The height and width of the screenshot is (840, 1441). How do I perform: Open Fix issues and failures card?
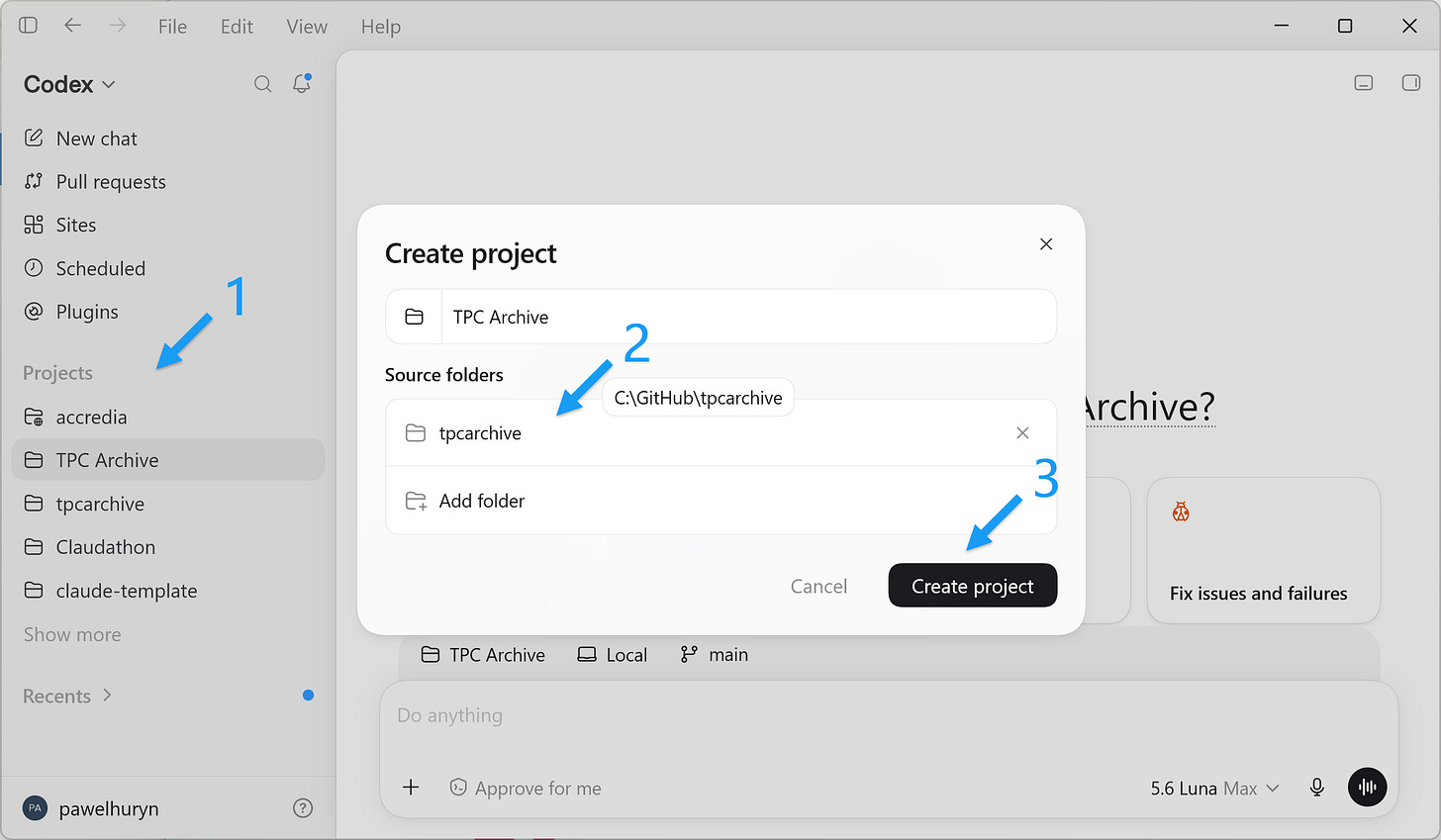click(1264, 551)
